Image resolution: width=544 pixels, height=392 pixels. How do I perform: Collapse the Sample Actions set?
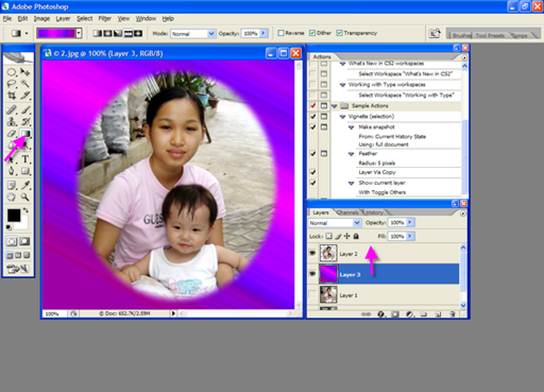pos(334,106)
